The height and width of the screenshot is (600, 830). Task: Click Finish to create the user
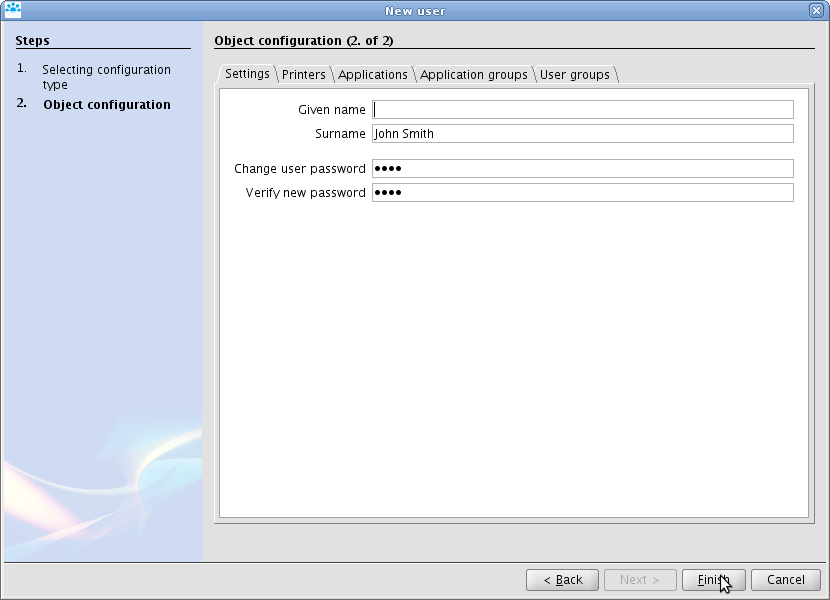tap(713, 580)
